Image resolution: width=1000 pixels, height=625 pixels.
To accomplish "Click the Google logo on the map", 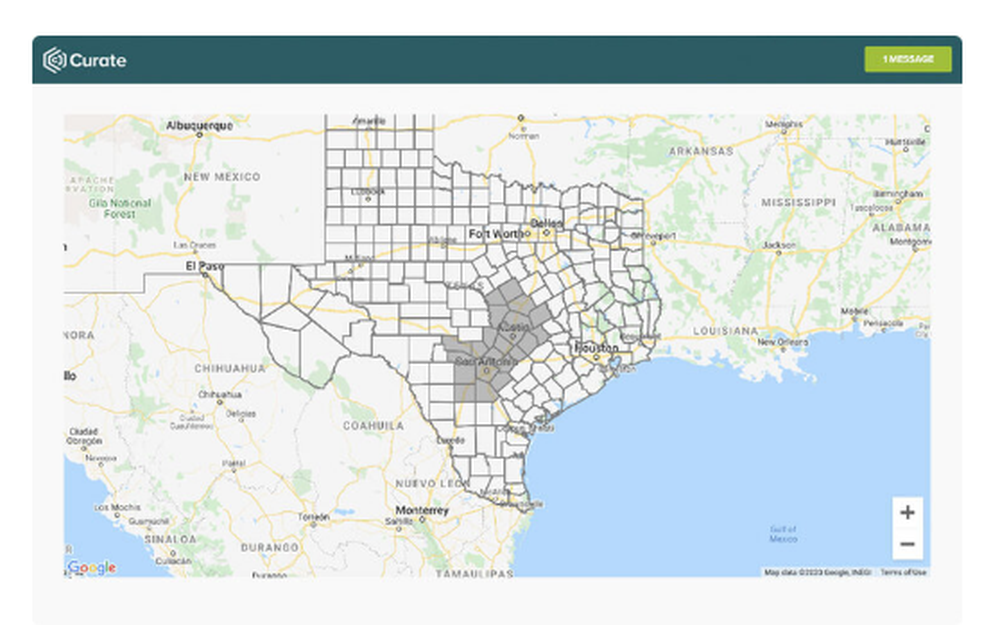I will (92, 567).
